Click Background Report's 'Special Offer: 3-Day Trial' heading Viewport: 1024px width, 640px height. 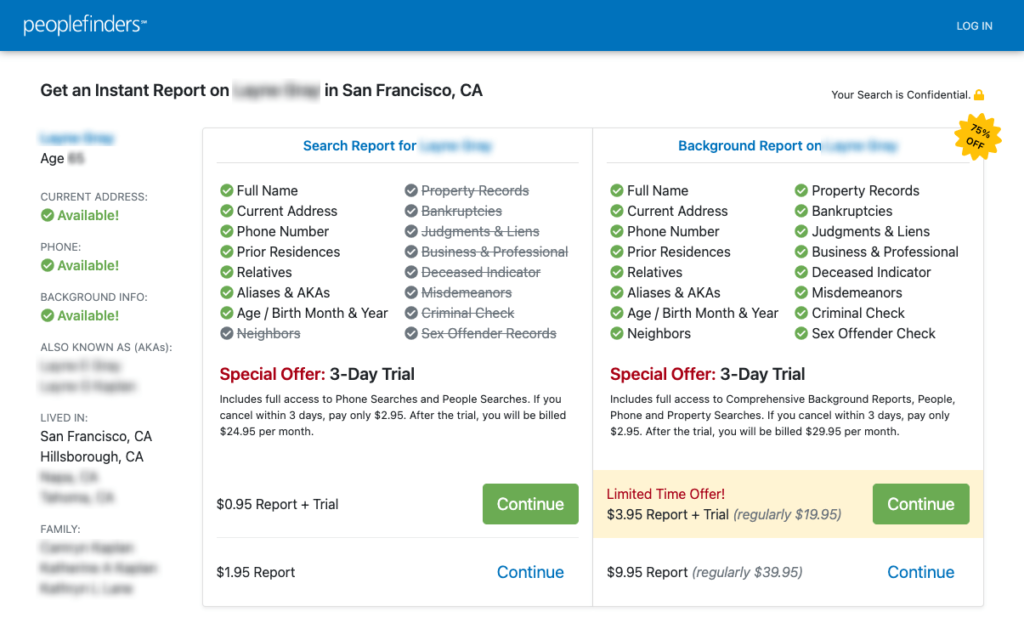707,374
